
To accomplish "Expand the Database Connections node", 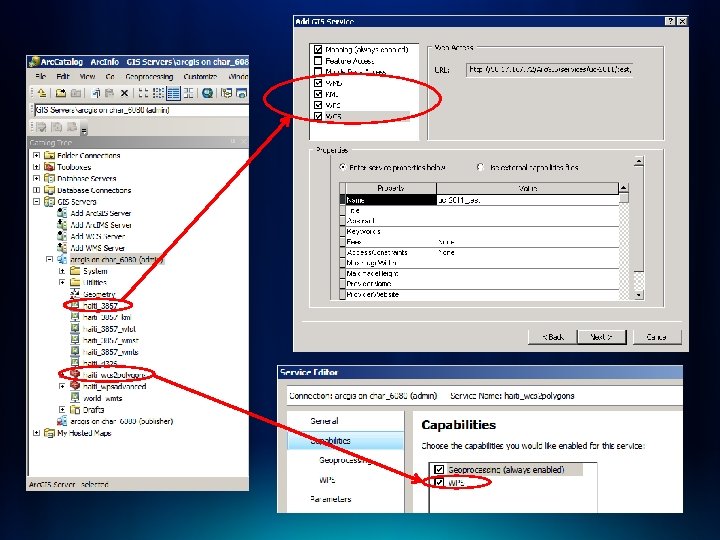I will 36,190.
